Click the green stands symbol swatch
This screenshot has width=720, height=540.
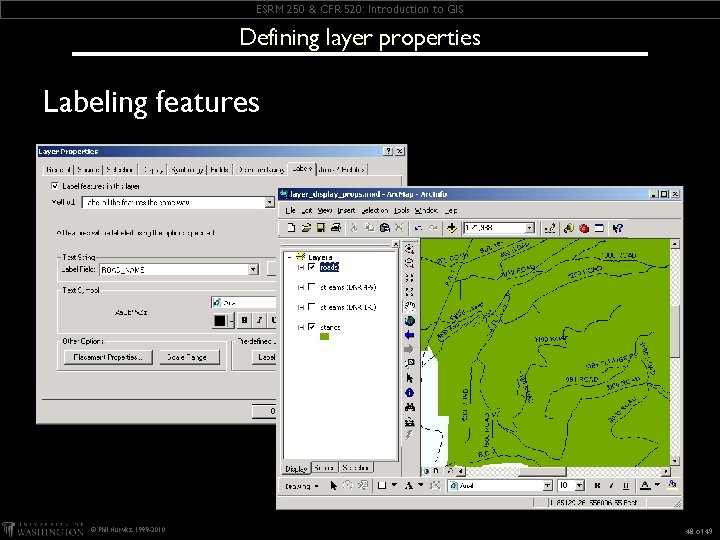(x=324, y=337)
